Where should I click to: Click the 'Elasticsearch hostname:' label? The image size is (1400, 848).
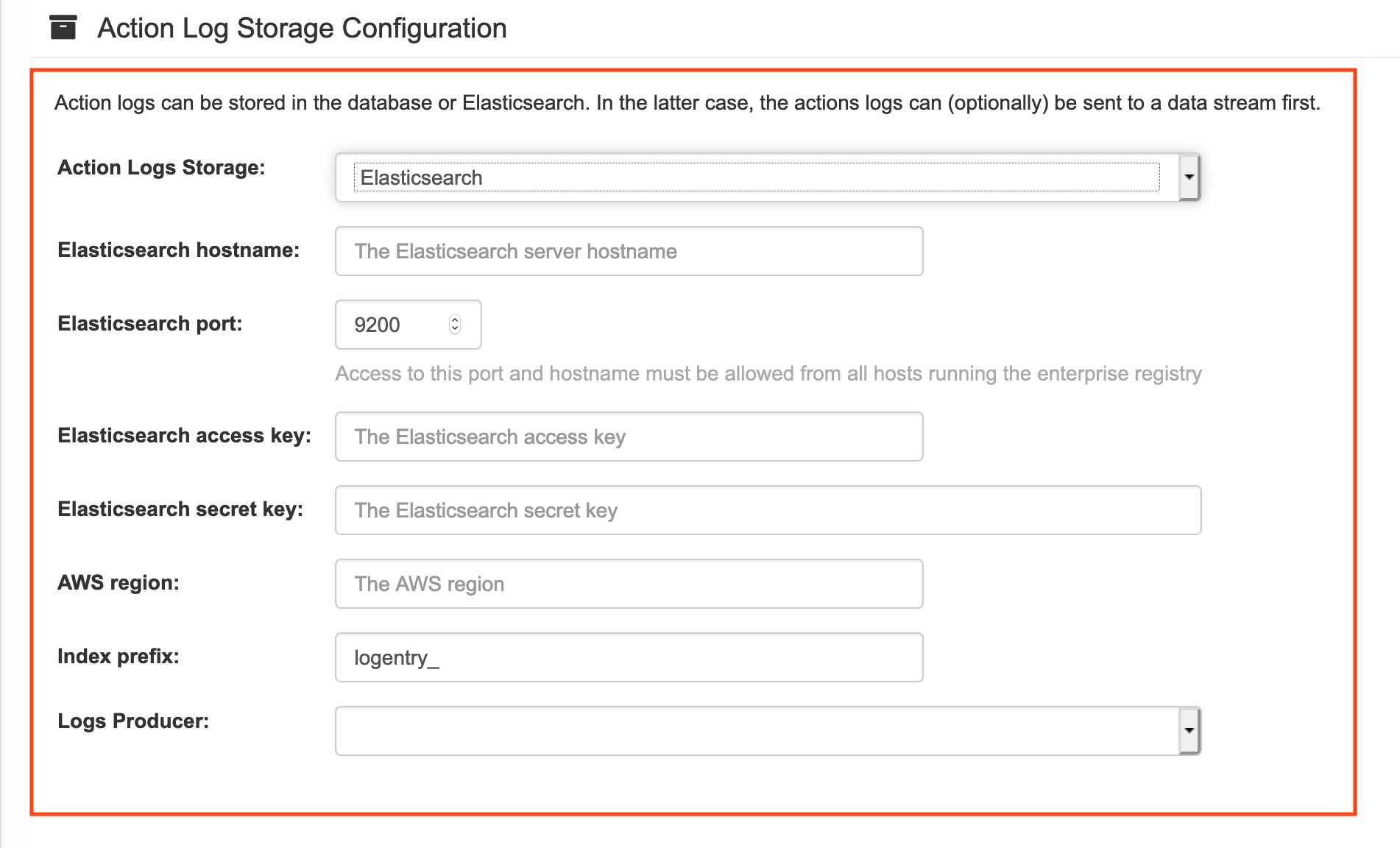[179, 250]
